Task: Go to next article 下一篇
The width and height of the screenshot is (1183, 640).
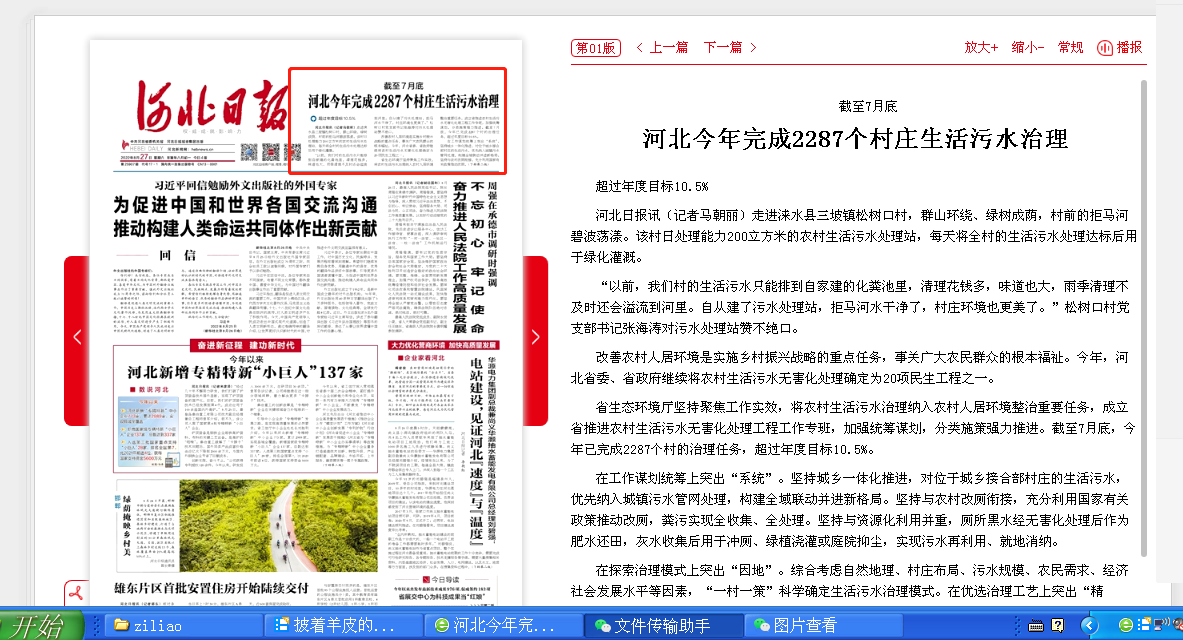Action: pyautogui.click(x=730, y=47)
